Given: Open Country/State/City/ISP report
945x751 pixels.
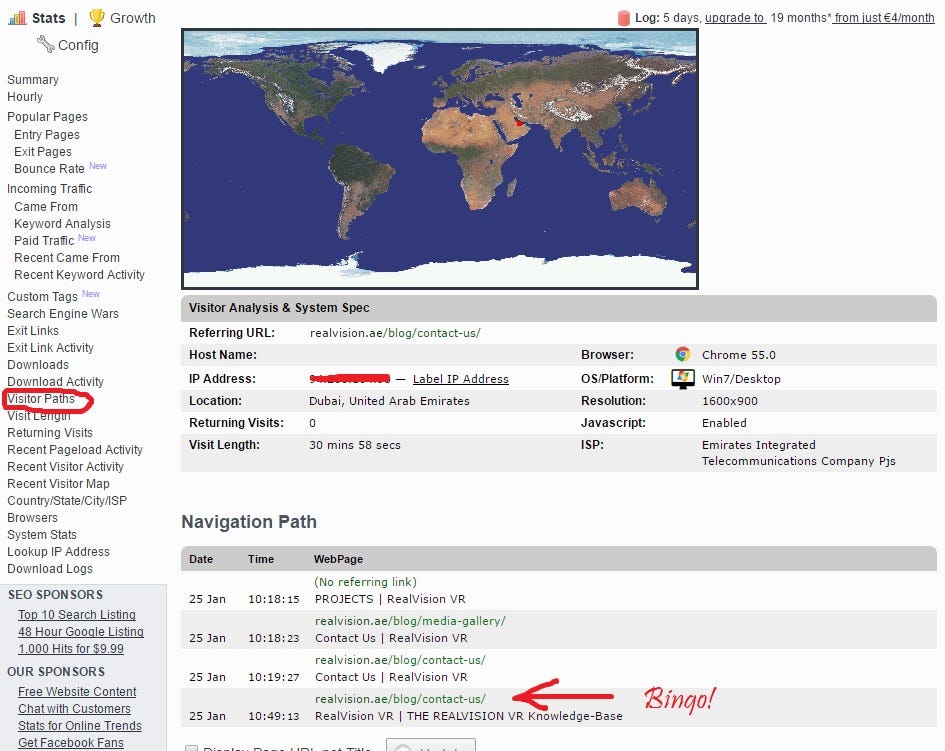Looking at the screenshot, I should coord(67,500).
